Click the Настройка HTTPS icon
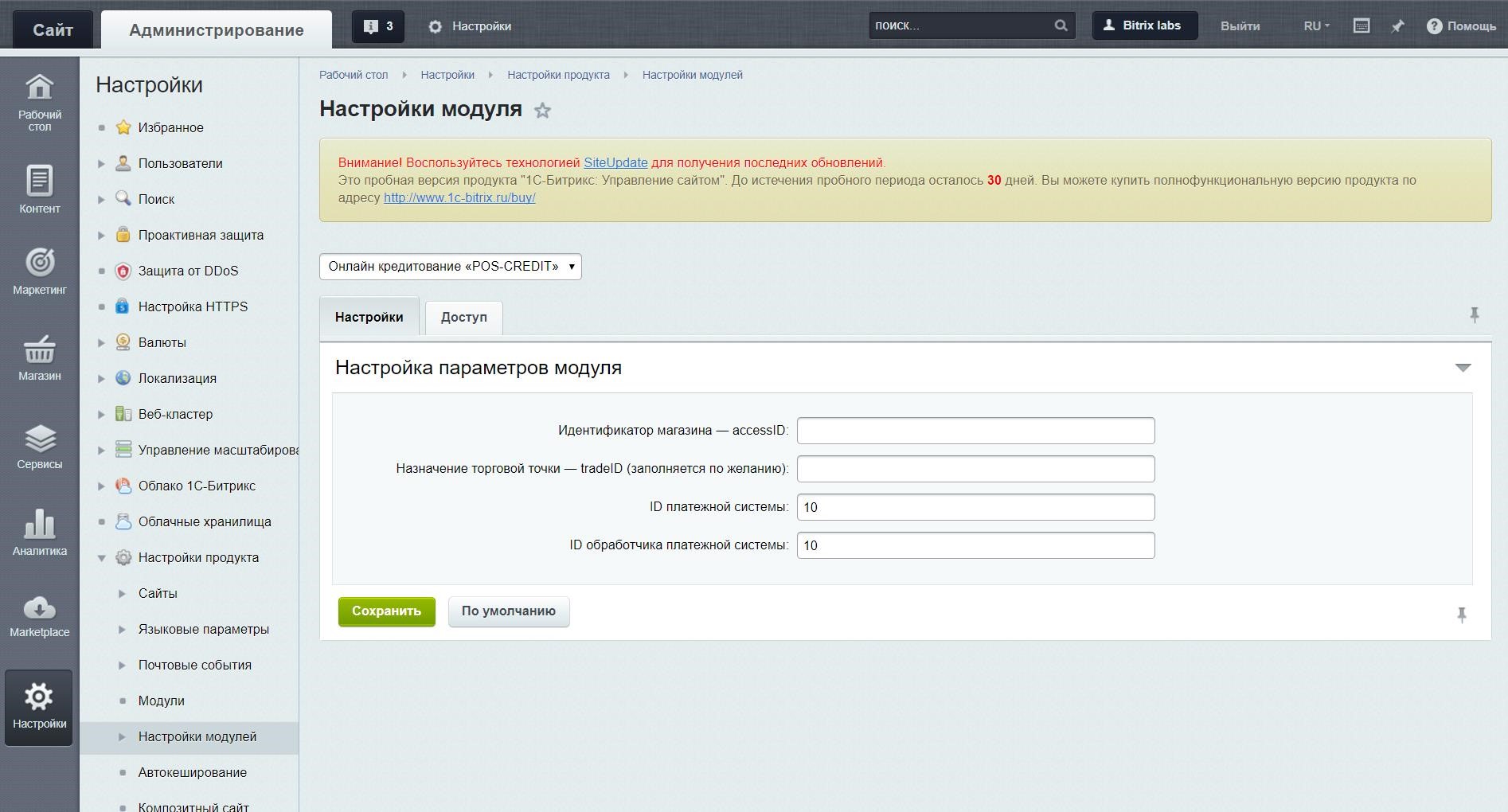 pyautogui.click(x=123, y=306)
